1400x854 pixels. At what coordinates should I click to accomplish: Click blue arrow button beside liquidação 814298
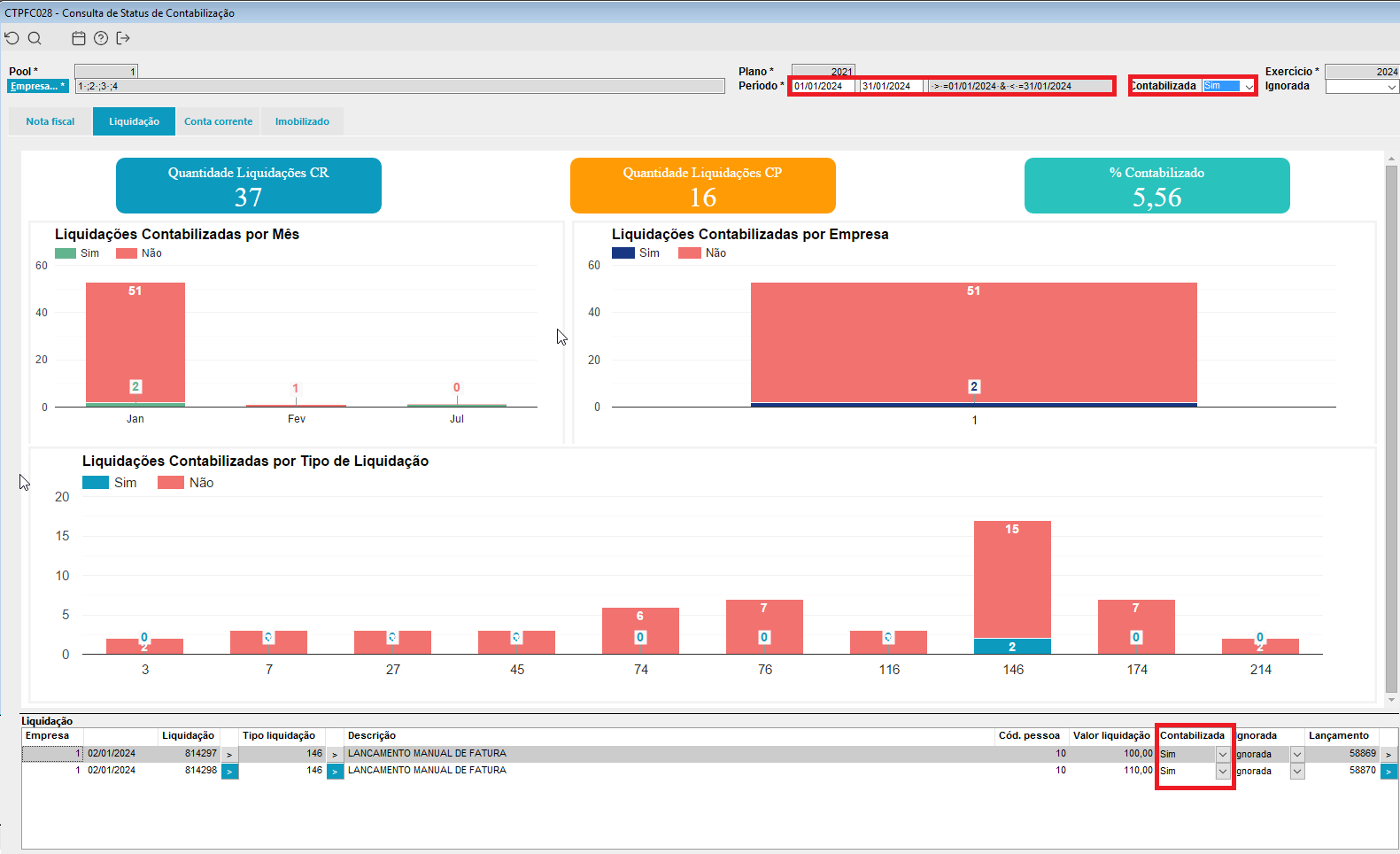229,772
